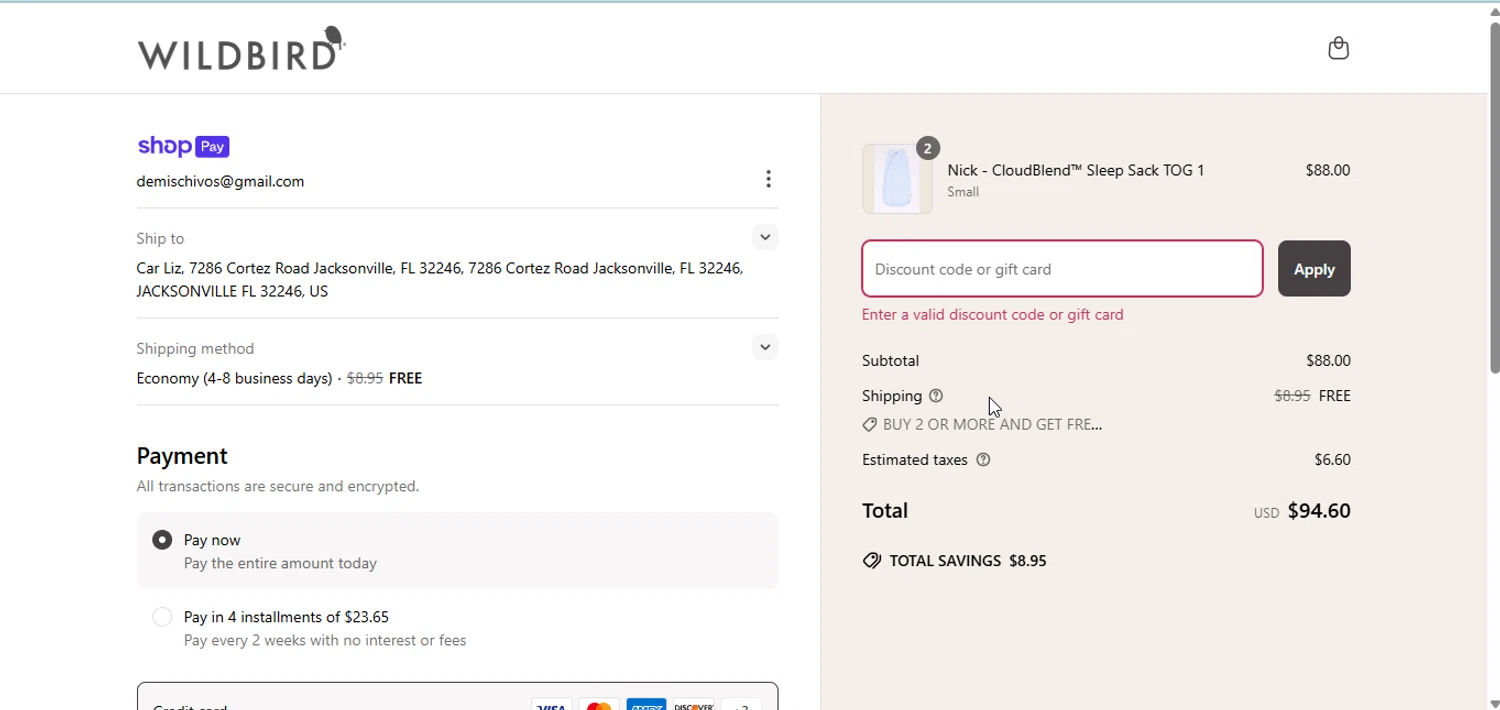1500x710 pixels.
Task: Select the Pay now option
Action: (162, 540)
